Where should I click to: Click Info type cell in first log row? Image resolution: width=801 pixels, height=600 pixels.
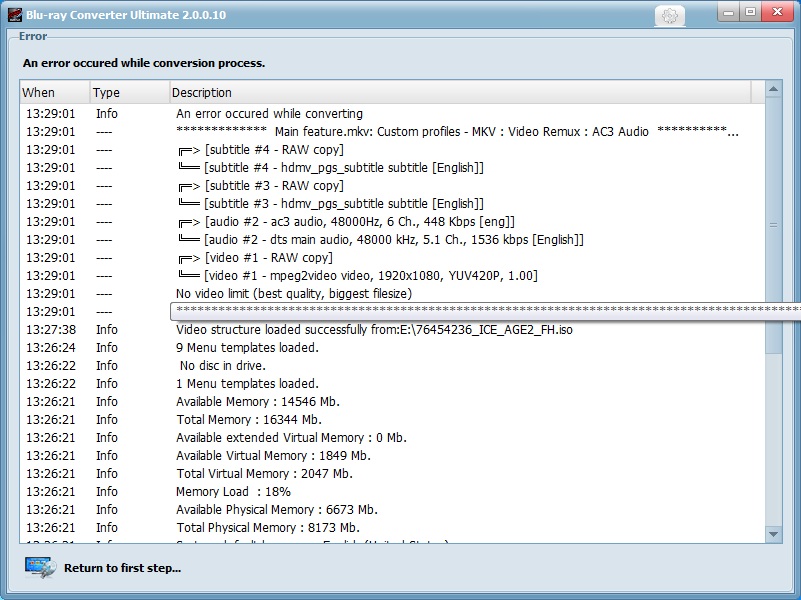click(x=107, y=113)
